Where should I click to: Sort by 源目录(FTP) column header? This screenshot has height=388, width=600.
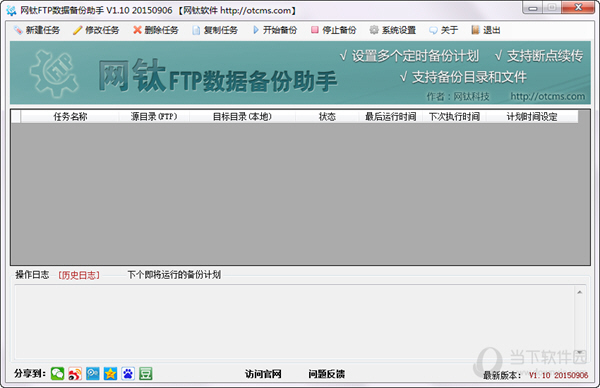(x=154, y=117)
